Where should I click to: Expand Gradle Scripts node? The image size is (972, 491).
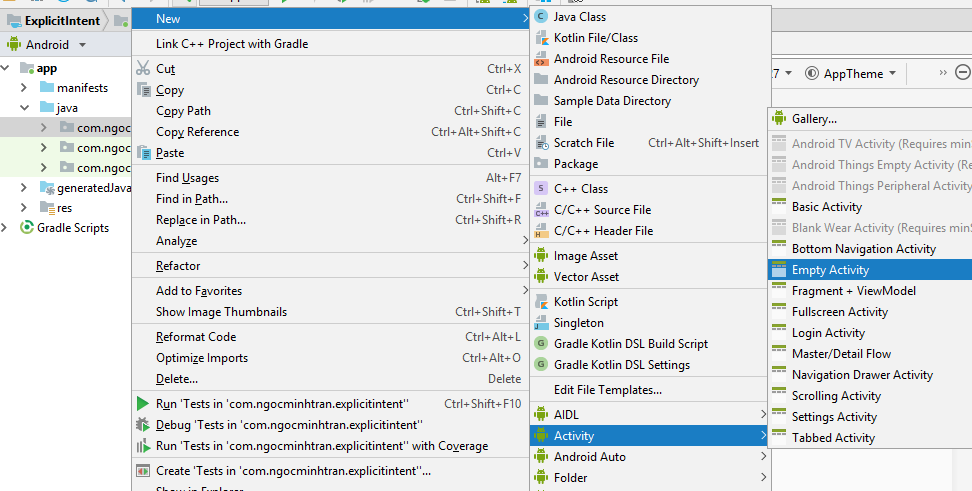point(6,228)
